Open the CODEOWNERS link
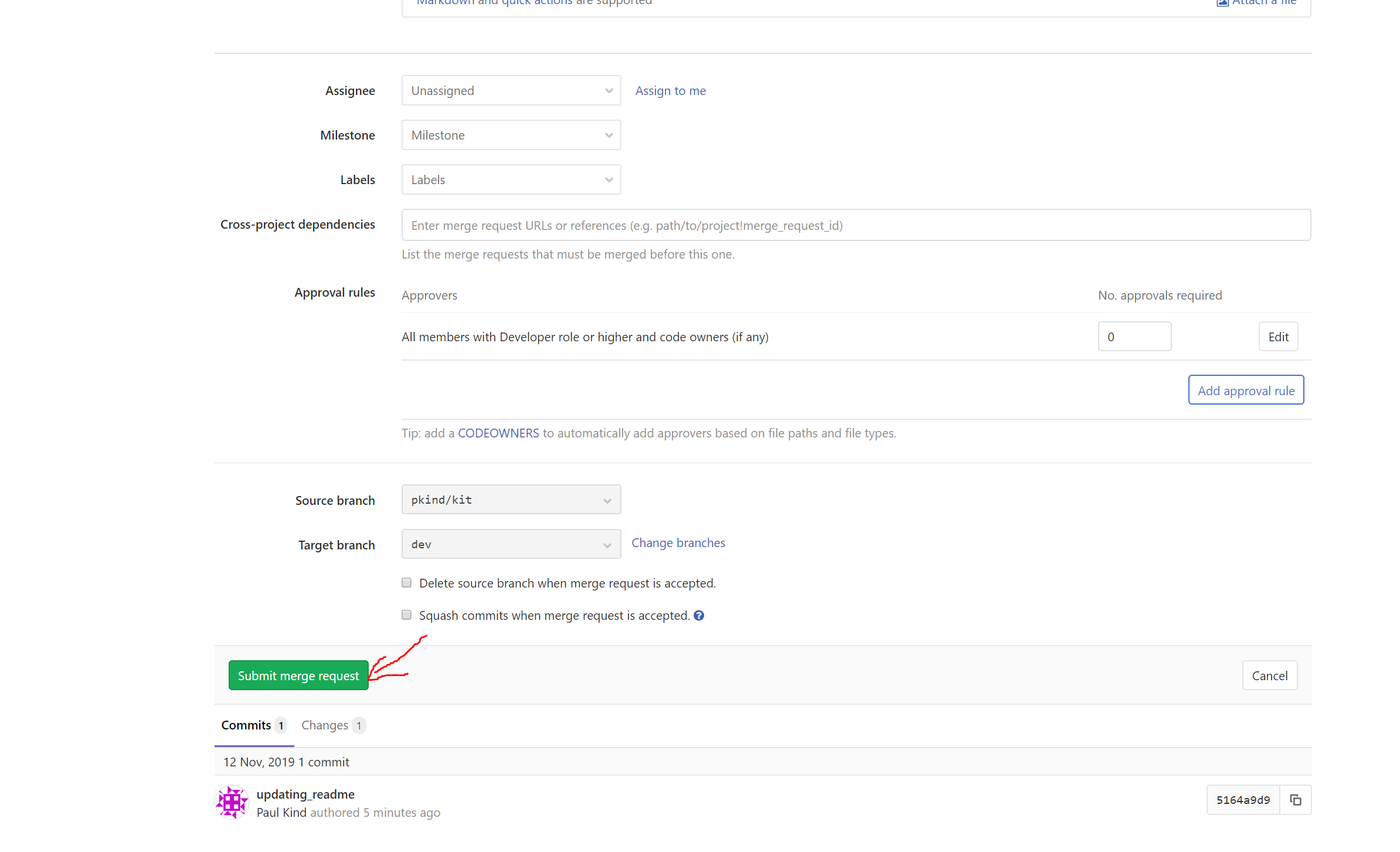Viewport: 1400px width, 852px height. [x=498, y=433]
